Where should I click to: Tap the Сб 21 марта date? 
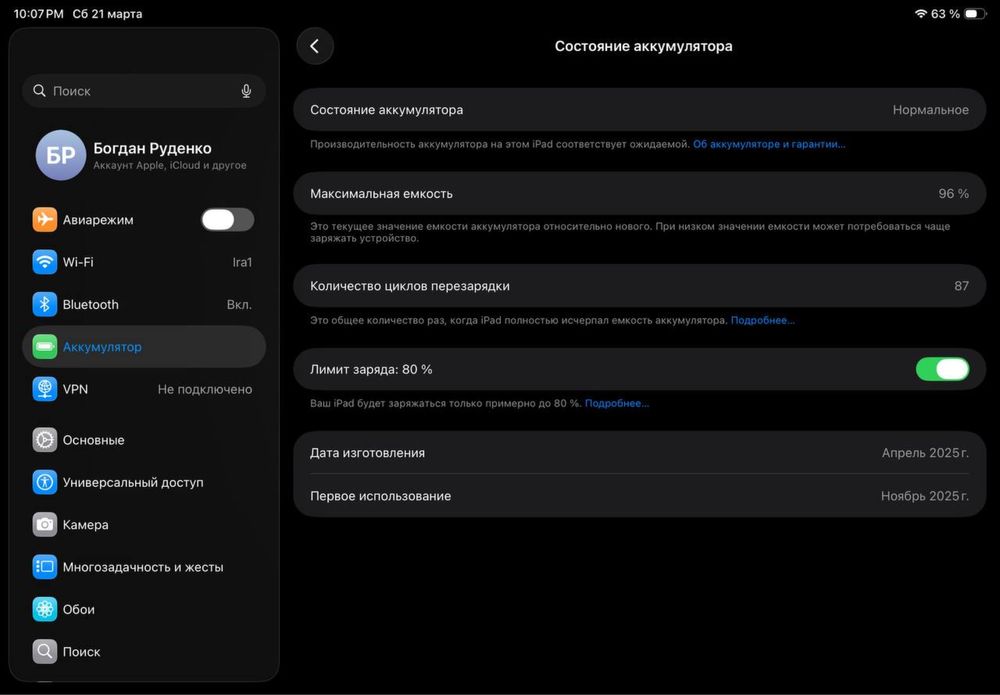[107, 13]
